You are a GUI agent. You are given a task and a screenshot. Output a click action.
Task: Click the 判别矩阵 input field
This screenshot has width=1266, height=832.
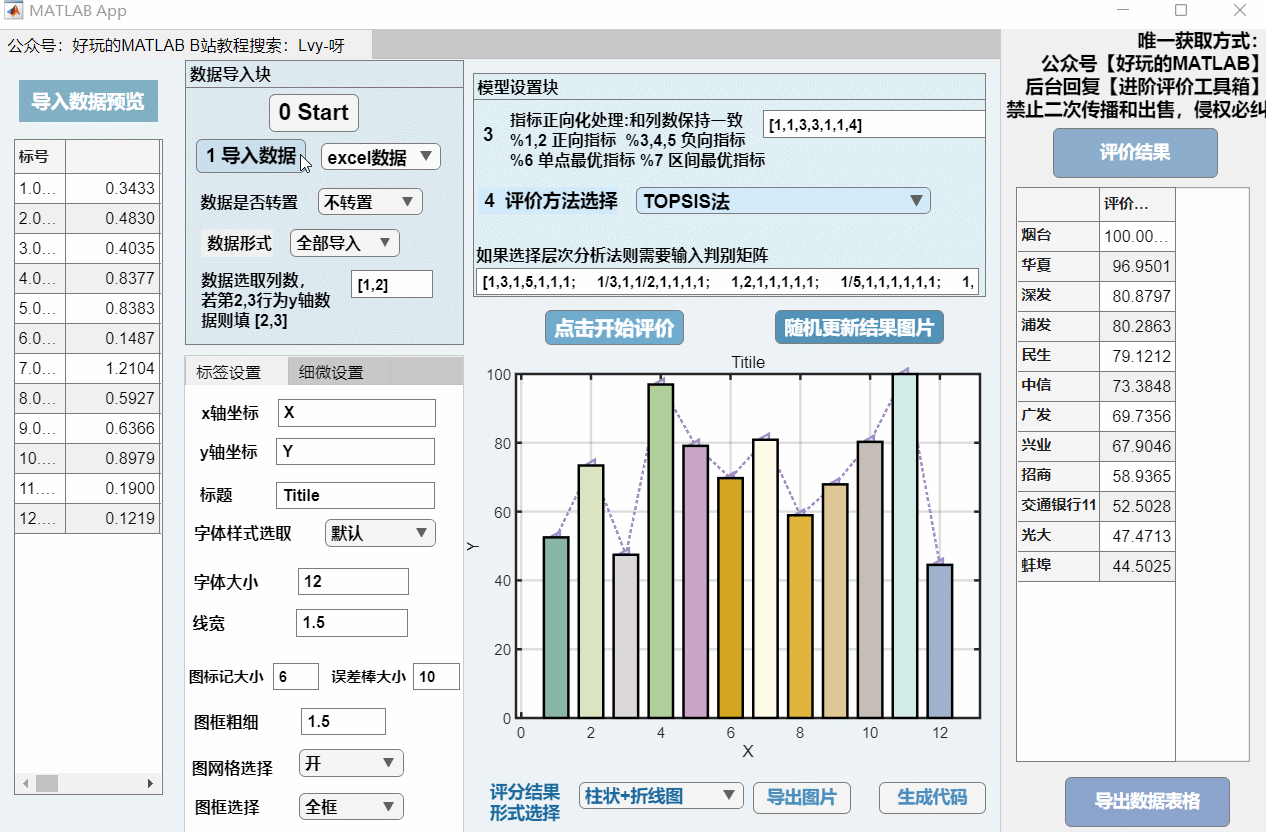click(x=728, y=281)
